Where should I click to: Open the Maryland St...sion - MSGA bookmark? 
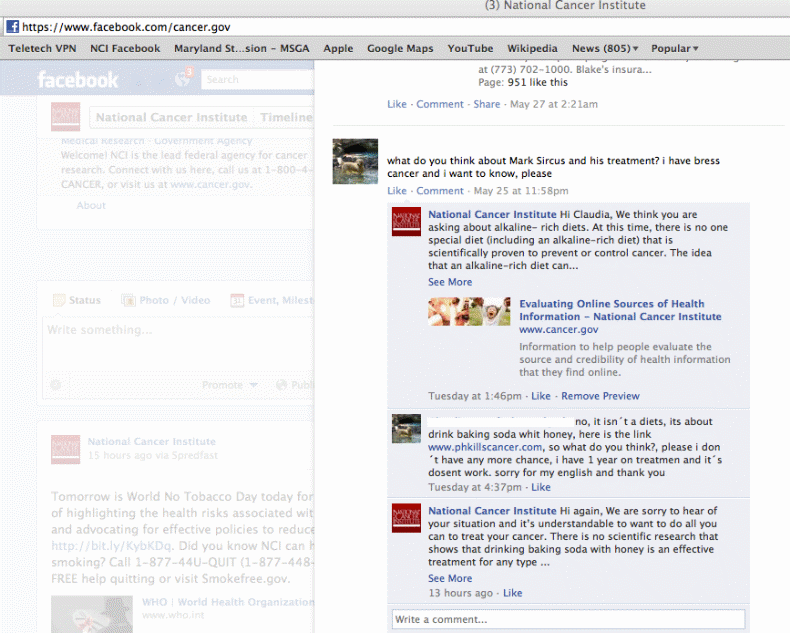tap(242, 48)
